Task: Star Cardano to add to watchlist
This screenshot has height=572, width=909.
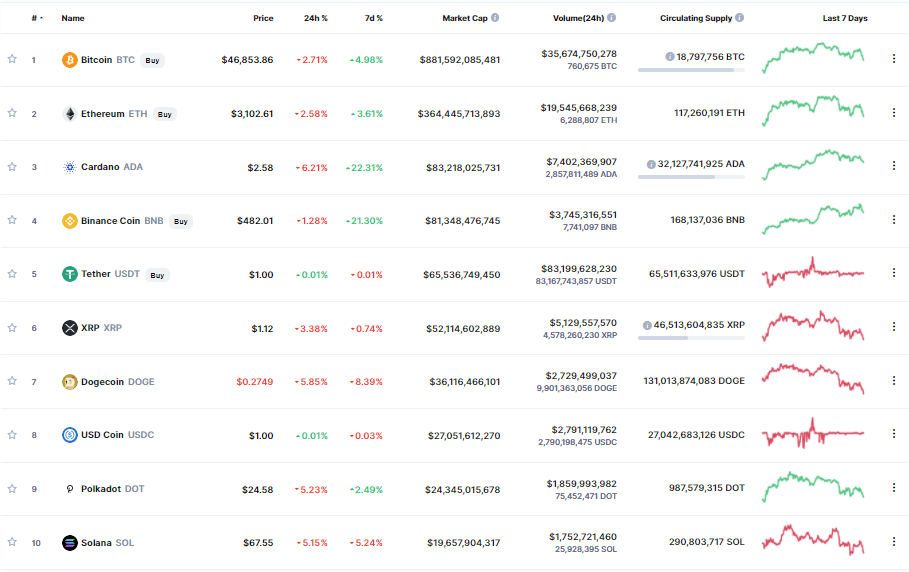Action: (12, 167)
